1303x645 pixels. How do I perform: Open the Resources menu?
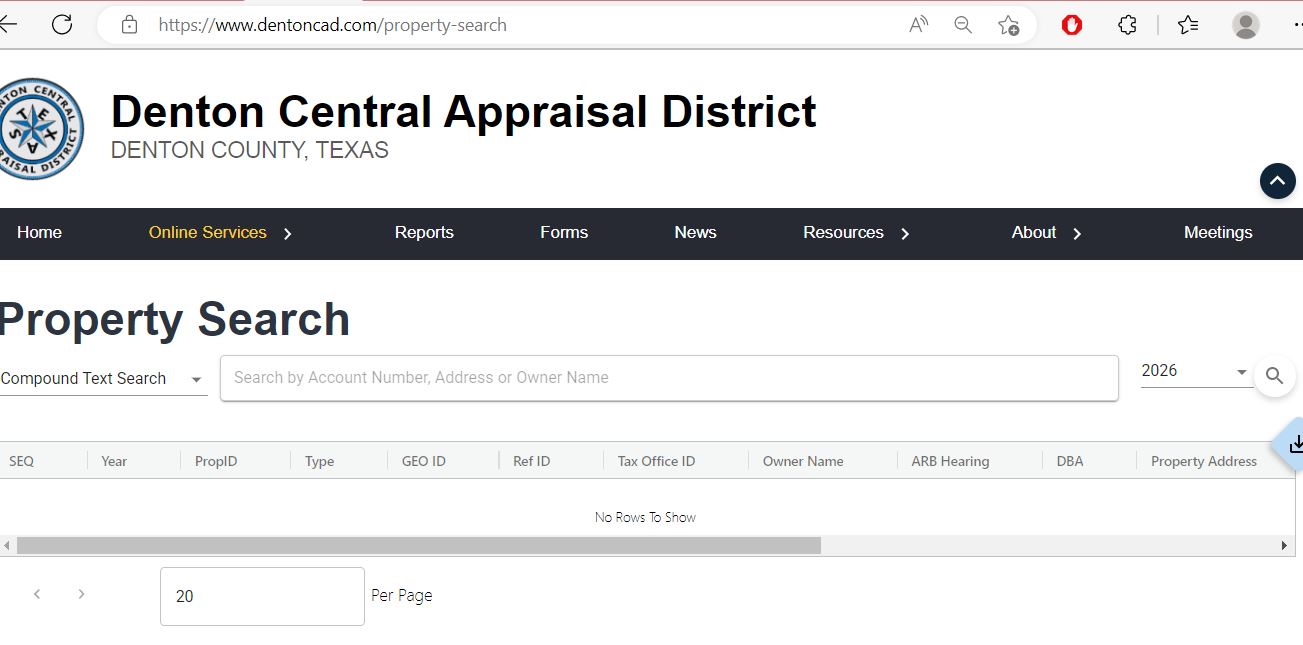[x=843, y=233]
